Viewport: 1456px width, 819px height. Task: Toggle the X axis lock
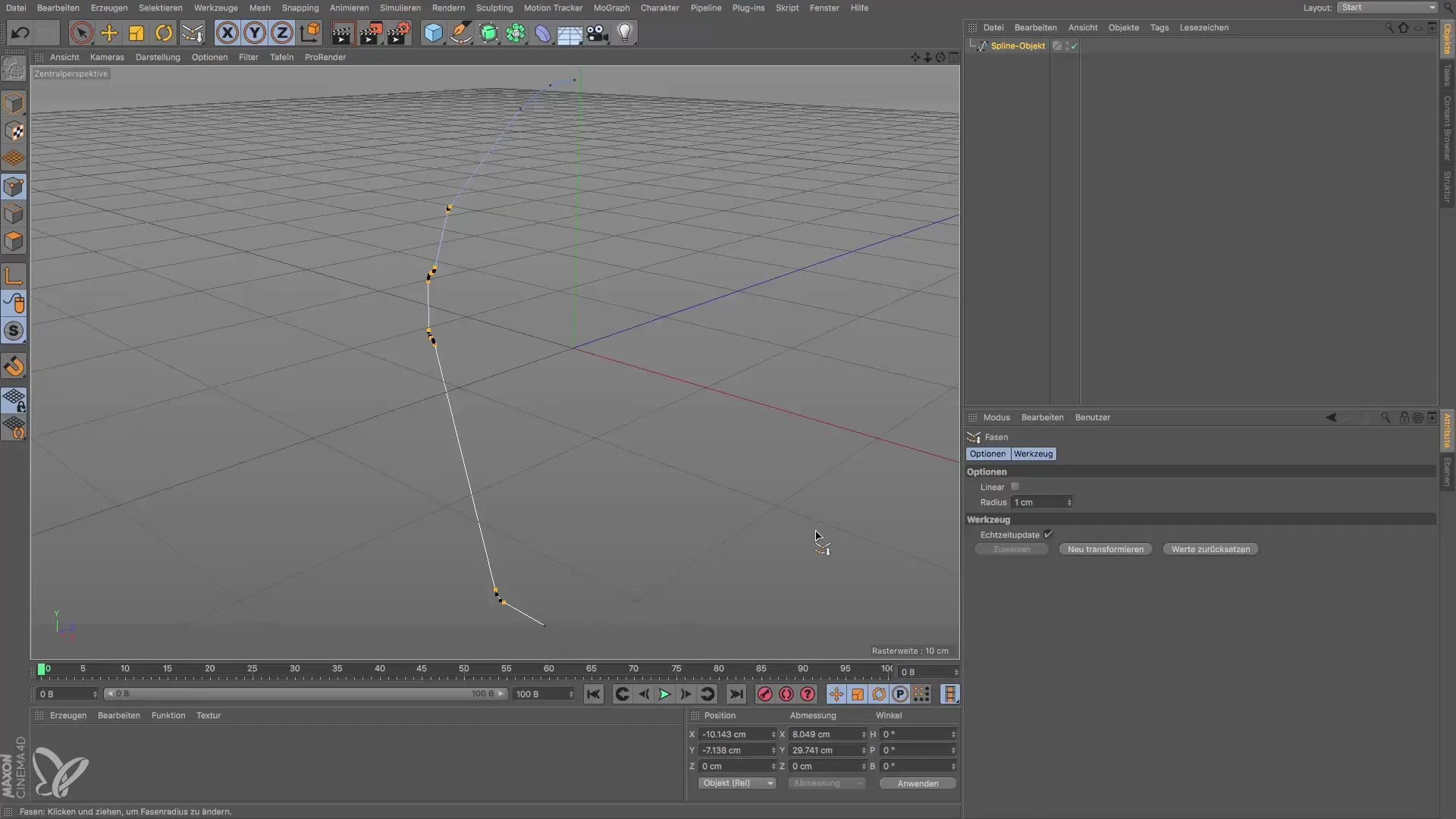point(227,33)
